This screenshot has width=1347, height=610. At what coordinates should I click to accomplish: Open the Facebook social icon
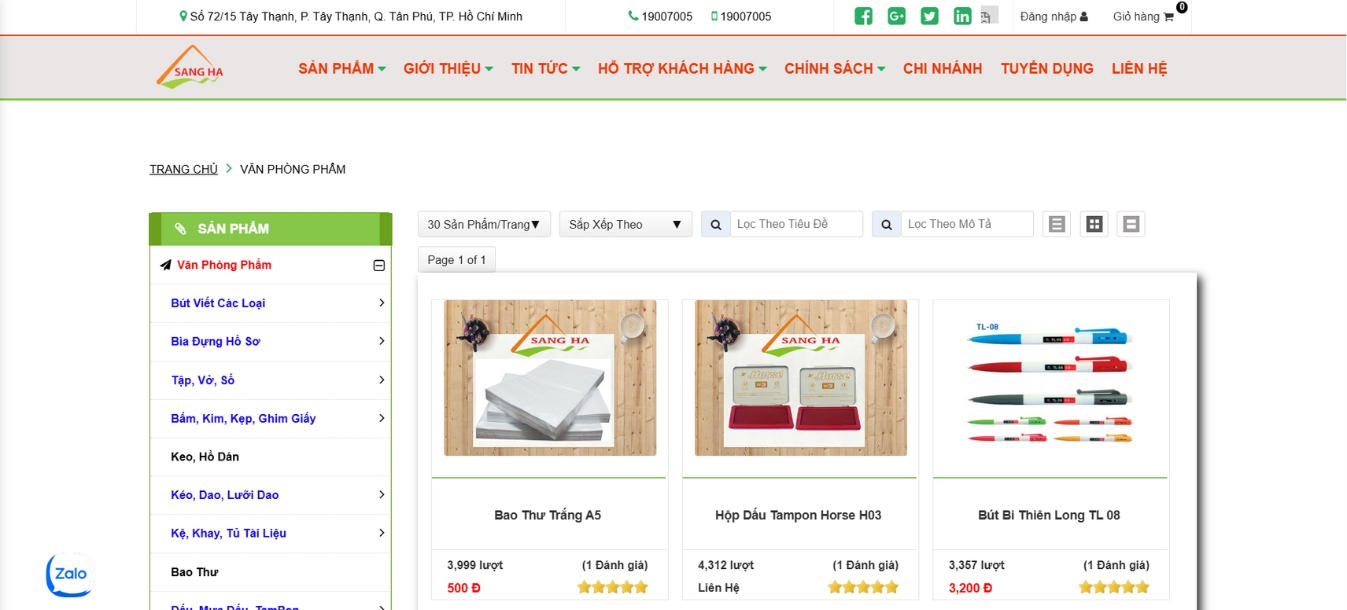pos(863,16)
